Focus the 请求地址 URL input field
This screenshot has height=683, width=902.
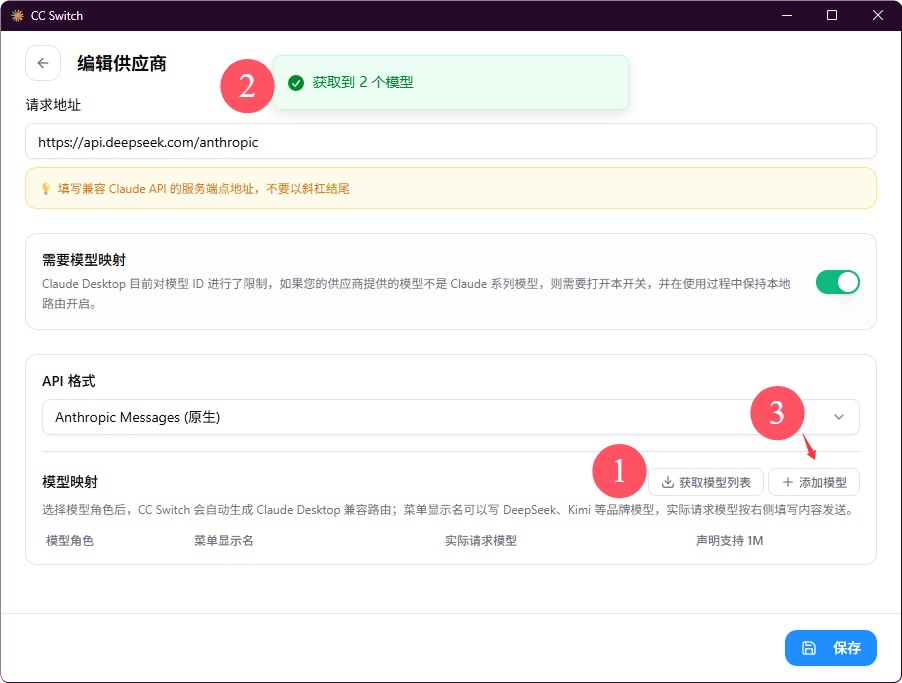coord(450,142)
